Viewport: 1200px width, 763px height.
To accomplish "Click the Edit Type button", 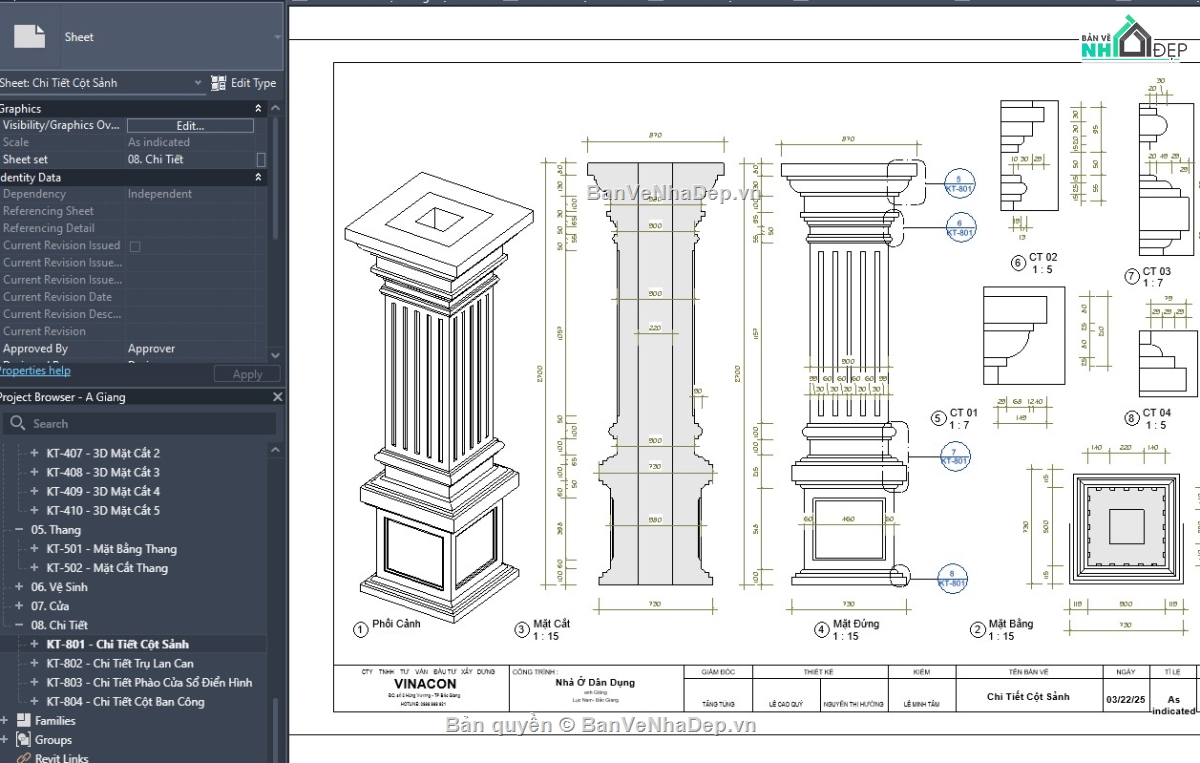I will pos(243,83).
